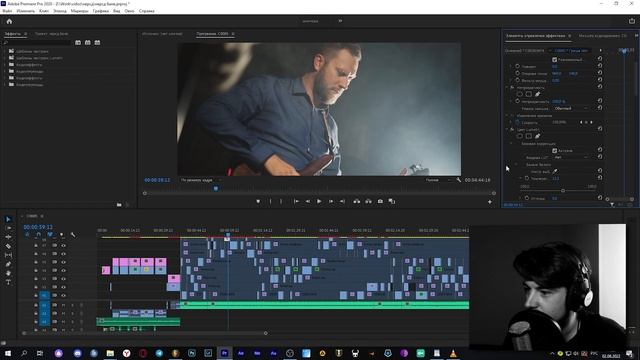Open program monitor button editor plus icon

click(x=490, y=202)
